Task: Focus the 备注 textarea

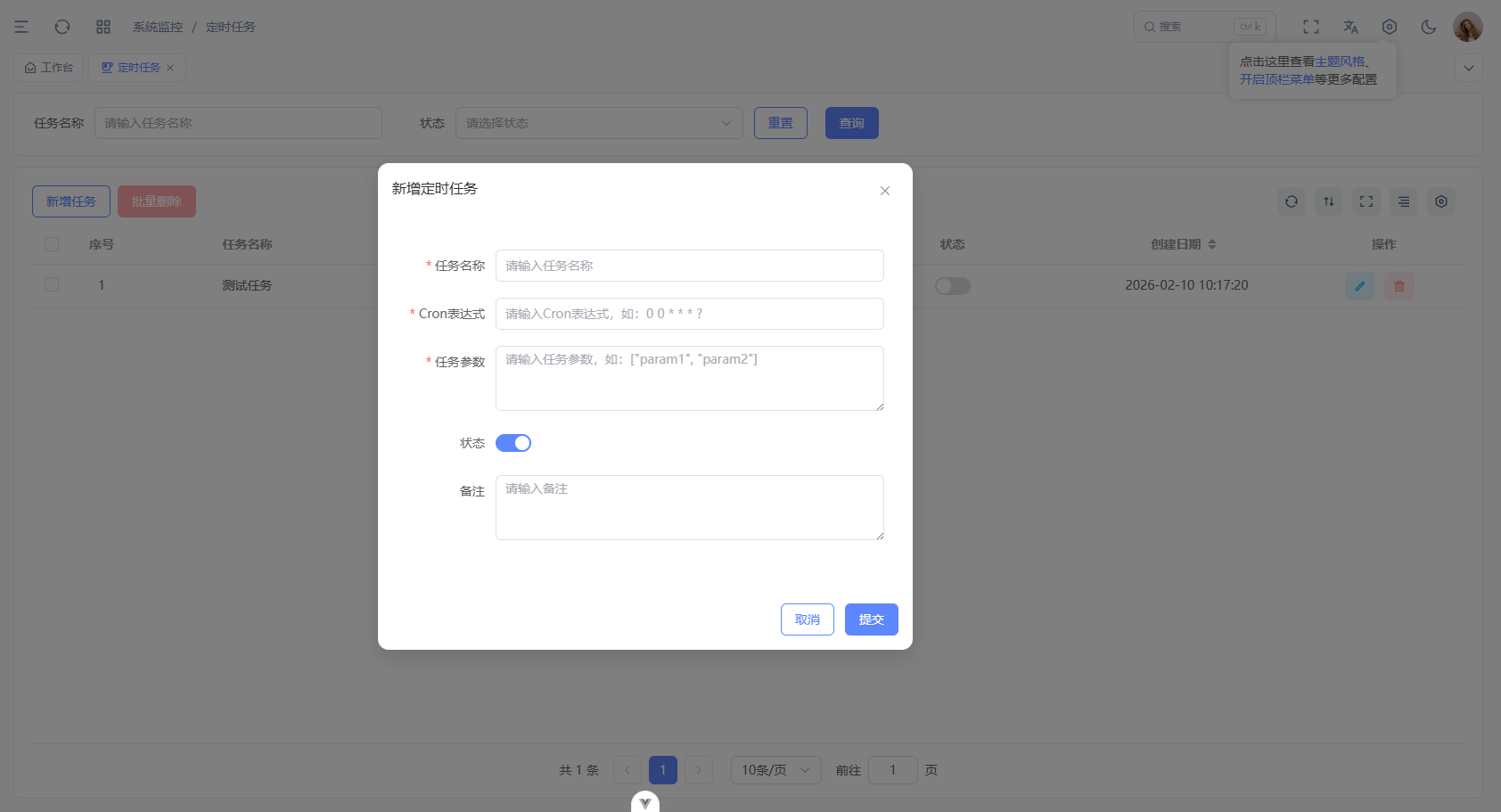Action: (690, 507)
